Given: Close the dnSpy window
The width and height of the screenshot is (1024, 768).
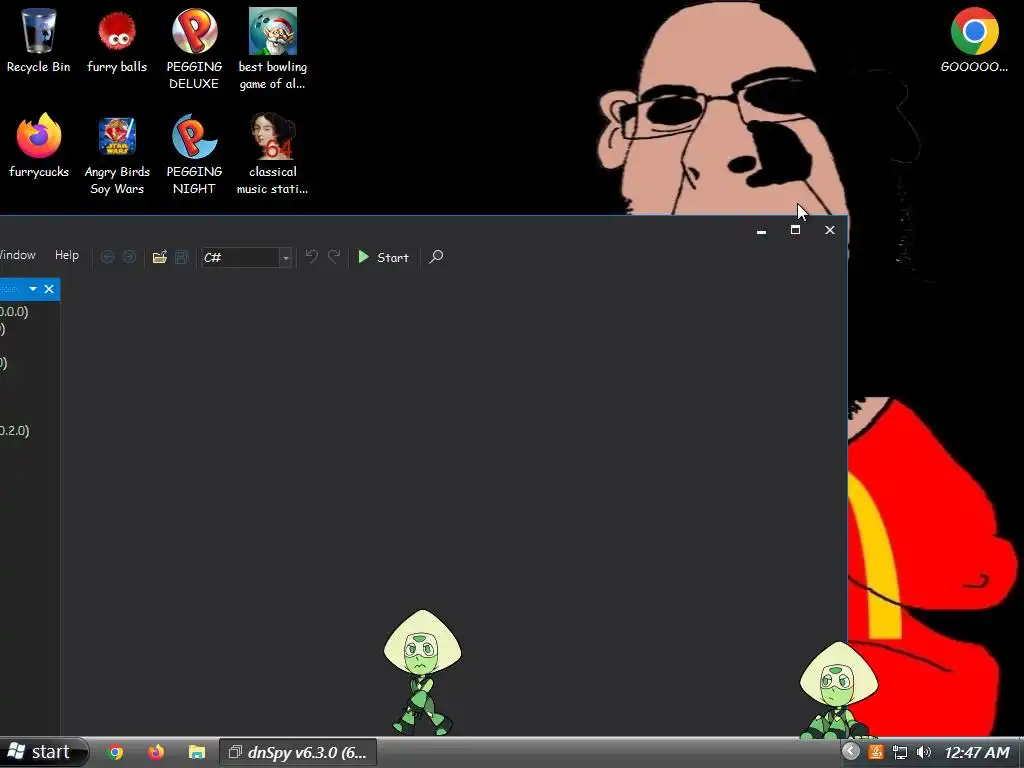Looking at the screenshot, I should click(x=830, y=230).
